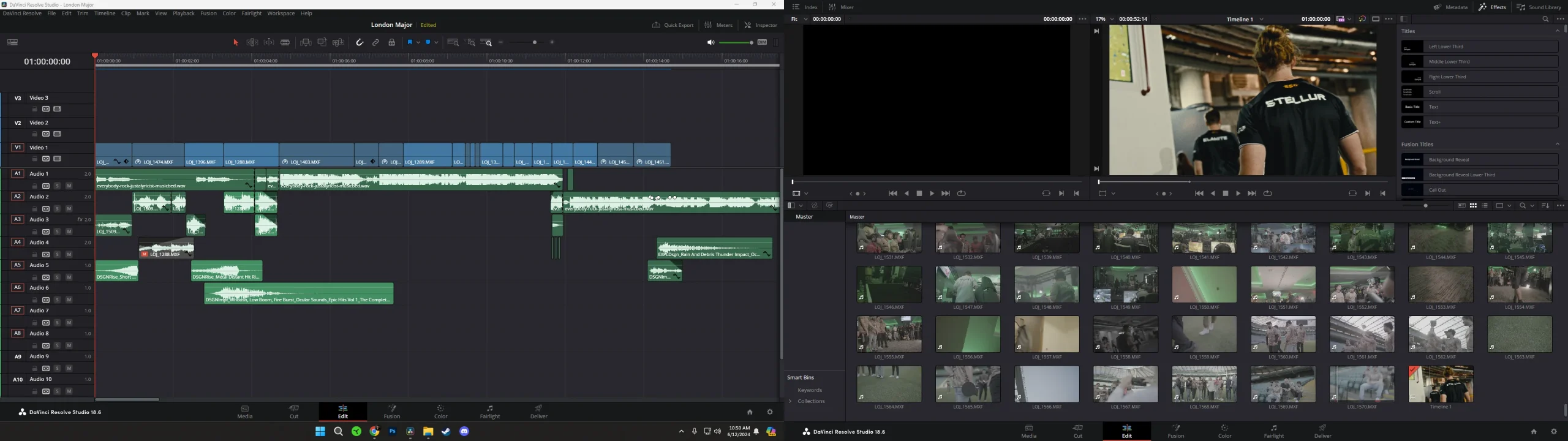Open the Timeline 1 name dropdown
1568x441 pixels.
(x=1262, y=19)
